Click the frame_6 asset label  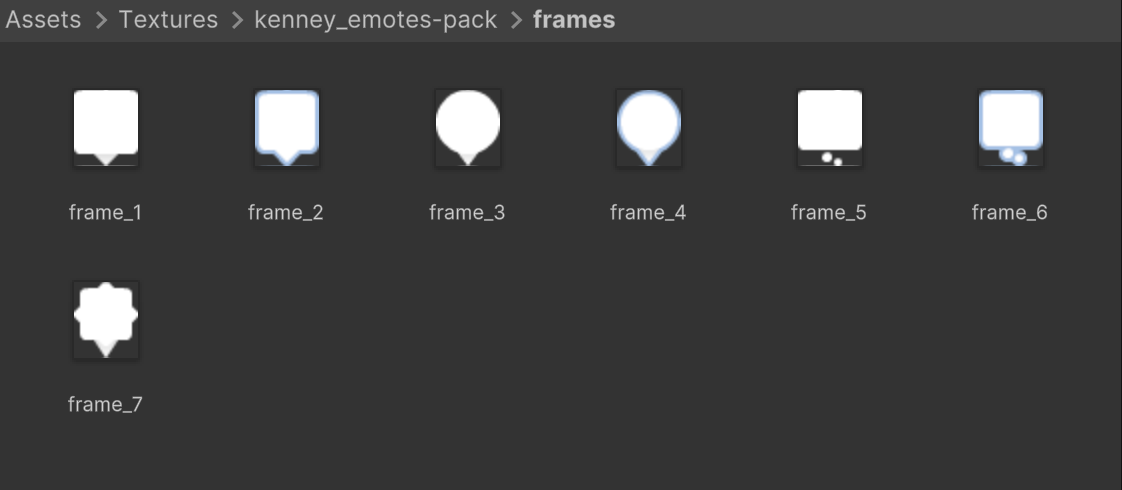click(1010, 213)
